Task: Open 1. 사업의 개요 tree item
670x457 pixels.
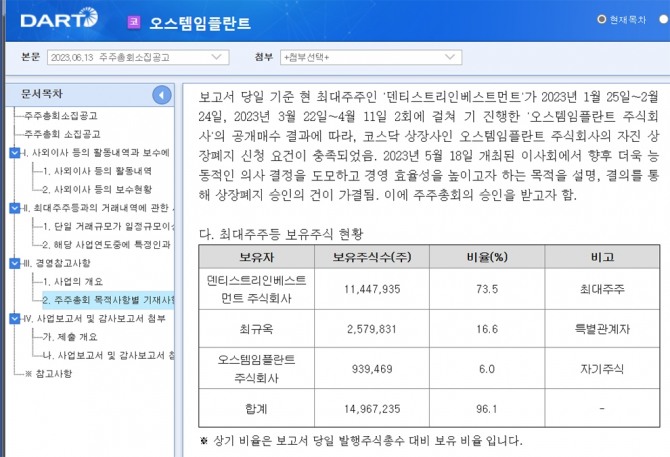Action: pos(73,281)
